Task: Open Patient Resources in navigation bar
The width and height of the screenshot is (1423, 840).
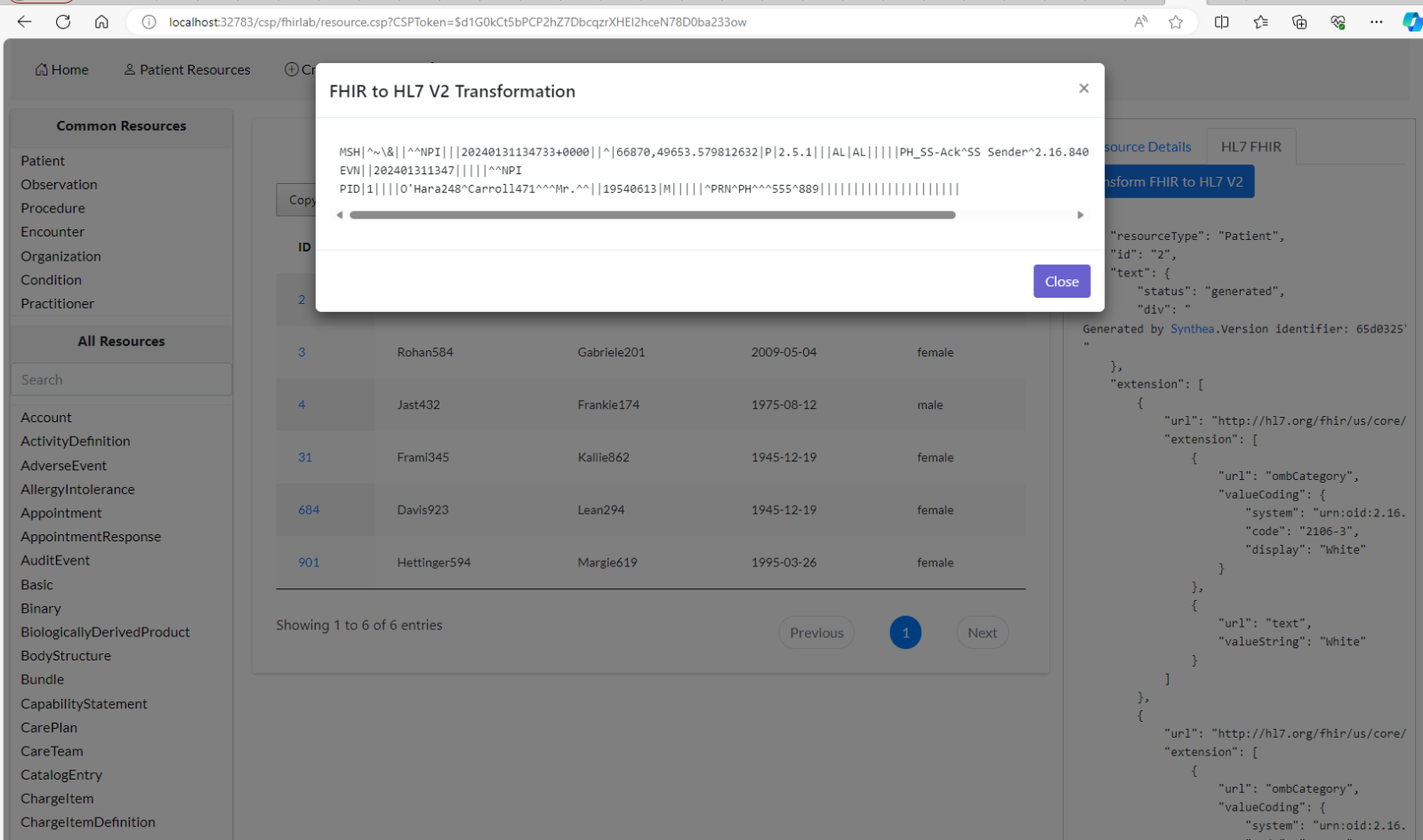Action: [187, 69]
